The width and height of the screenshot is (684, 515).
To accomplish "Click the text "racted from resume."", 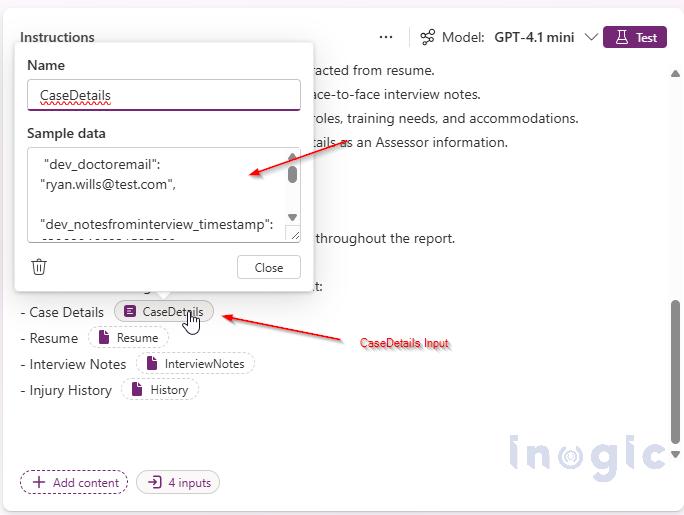I will pyautogui.click(x=374, y=71).
